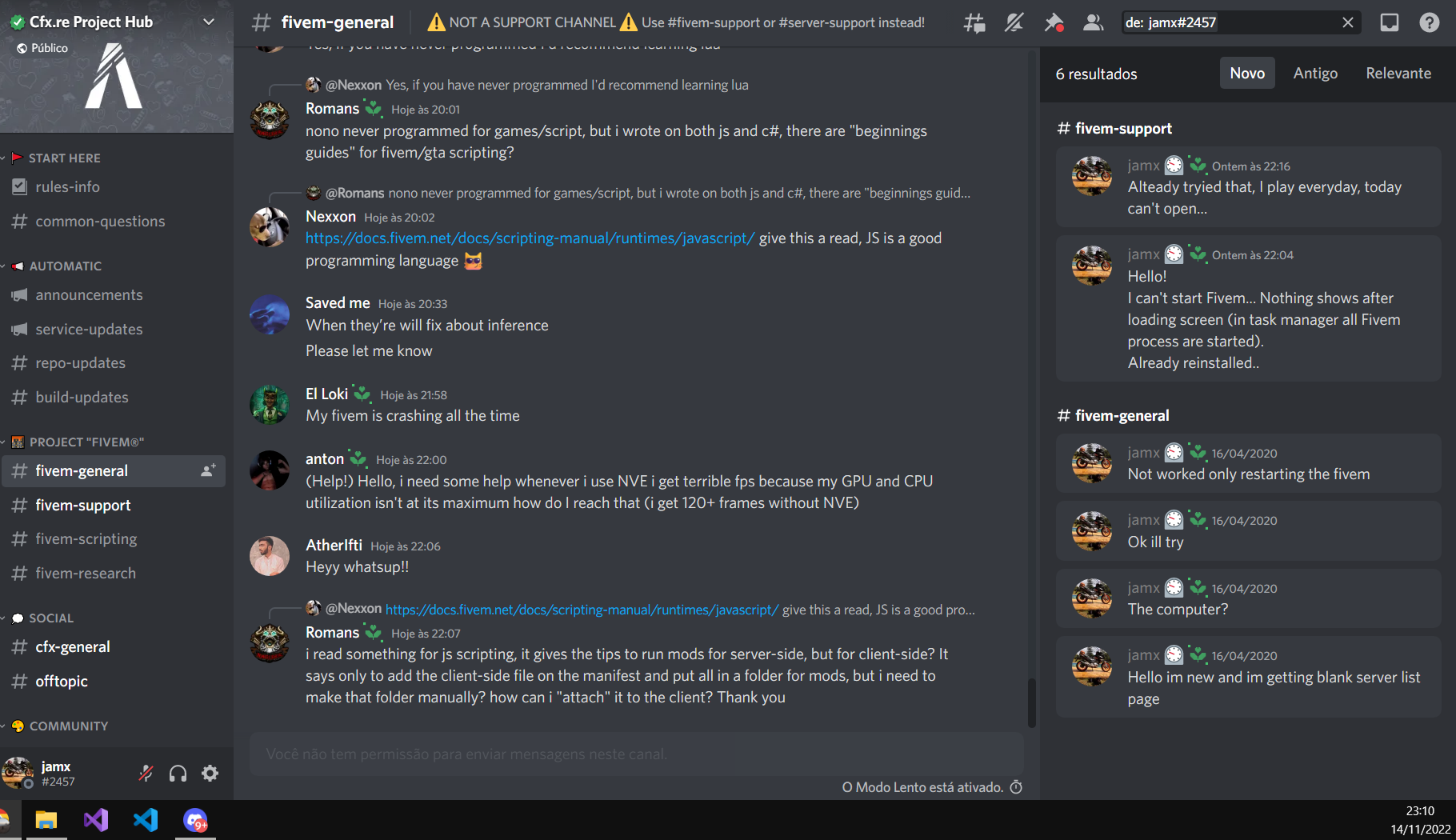
Task: Open Visual Studio from taskbar
Action: click(96, 820)
